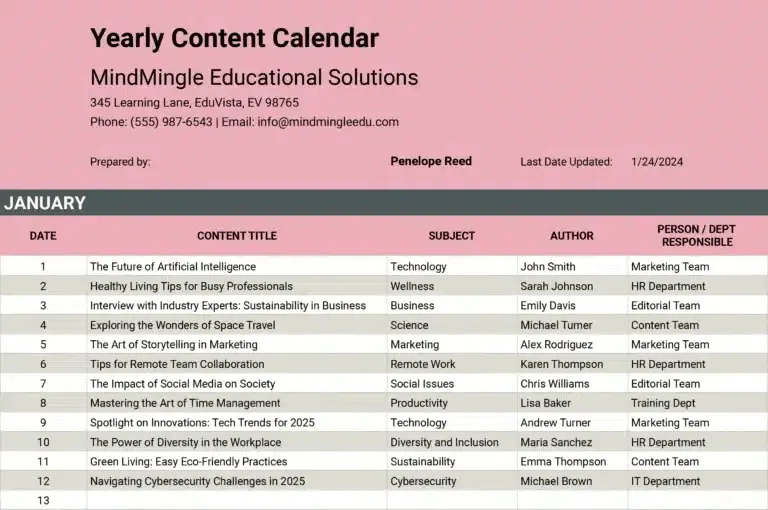This screenshot has height=510, width=768.
Task: Click the SUBJECT column header
Action: pyautogui.click(x=452, y=236)
